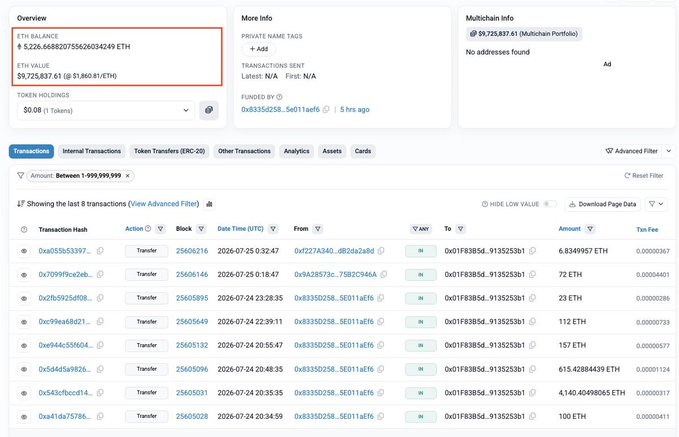This screenshot has width=679, height=437.
Task: Filter by Amount column funnel
Action: [x=590, y=229]
